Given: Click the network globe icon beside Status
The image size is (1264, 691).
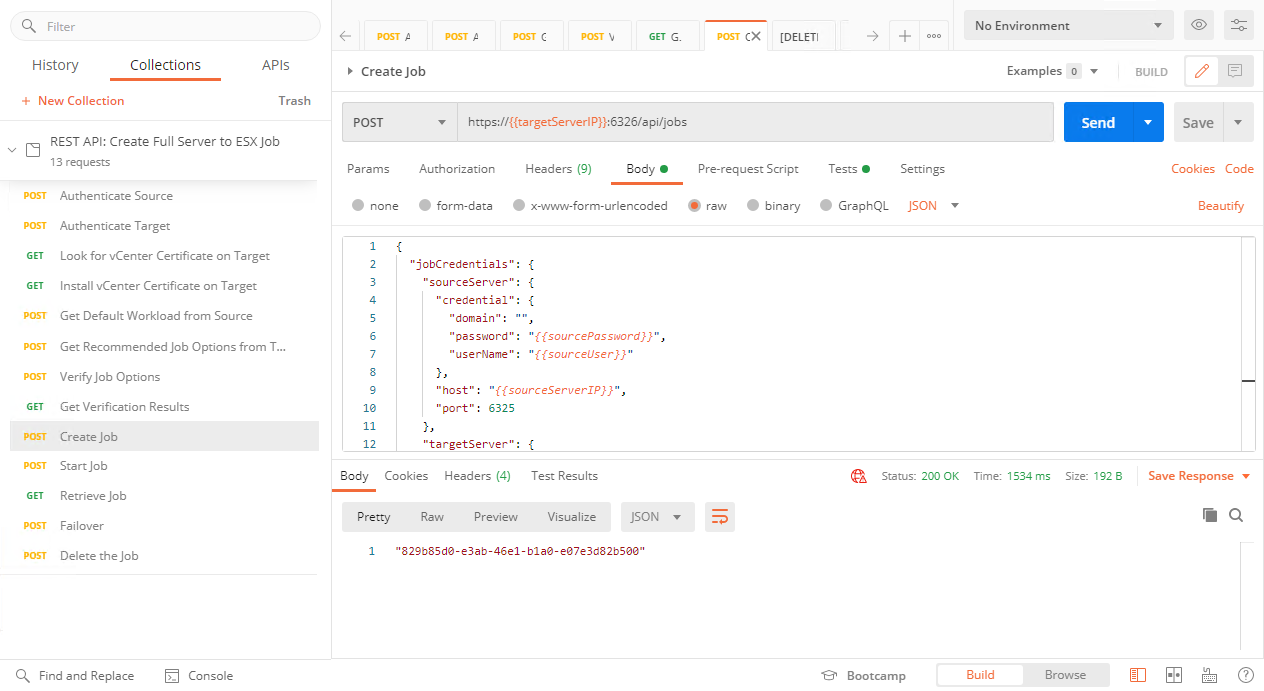Looking at the screenshot, I should 858,476.
